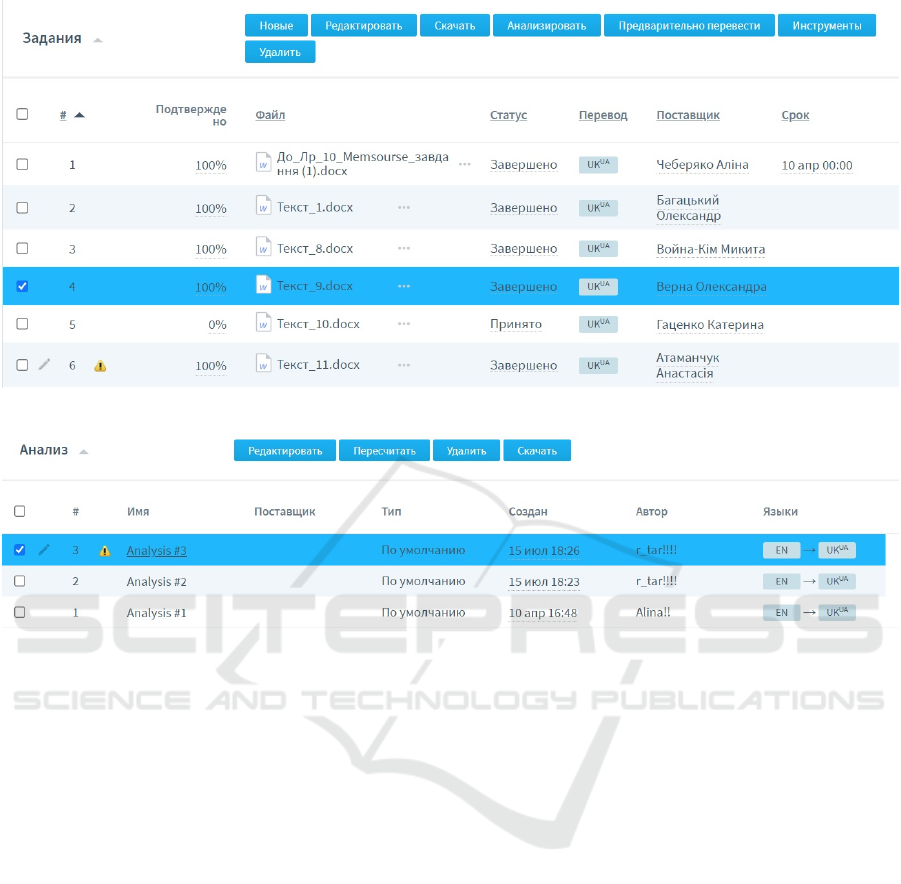Image resolution: width=901 pixels, height=884 pixels.
Task: Open the three-dot menu for Текст_8.docx
Action: click(403, 249)
